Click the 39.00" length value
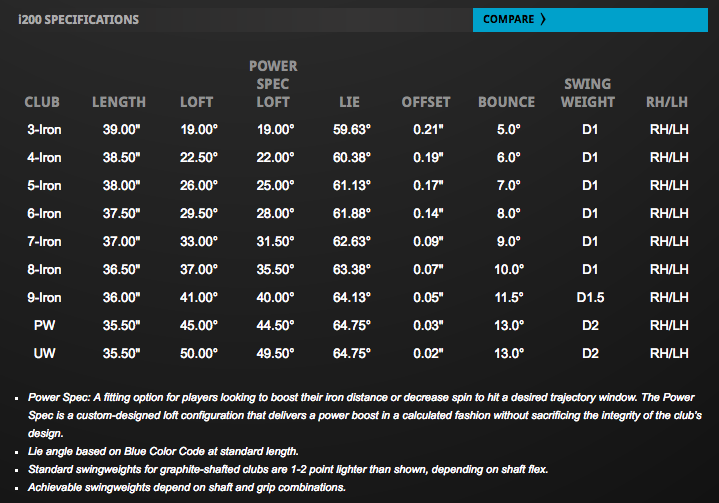The width and height of the screenshot is (719, 503). [122, 130]
